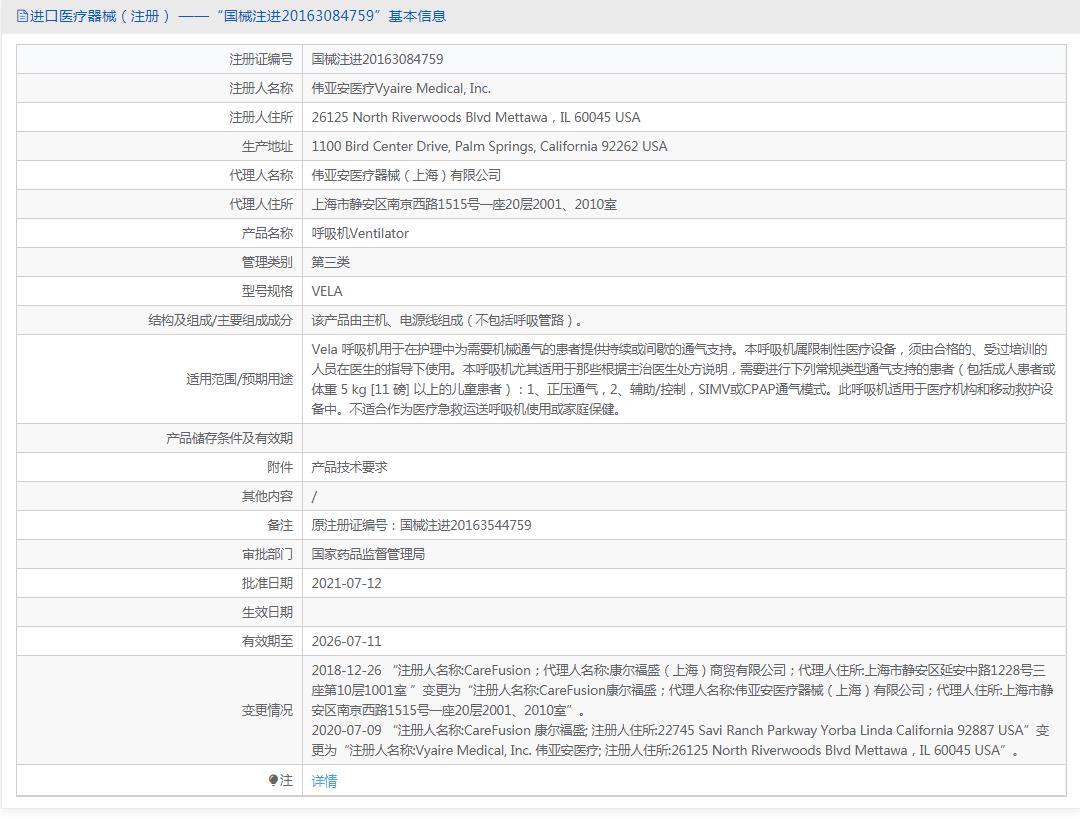
Task: Click the 2020-07-09 change record text
Action: point(681,740)
